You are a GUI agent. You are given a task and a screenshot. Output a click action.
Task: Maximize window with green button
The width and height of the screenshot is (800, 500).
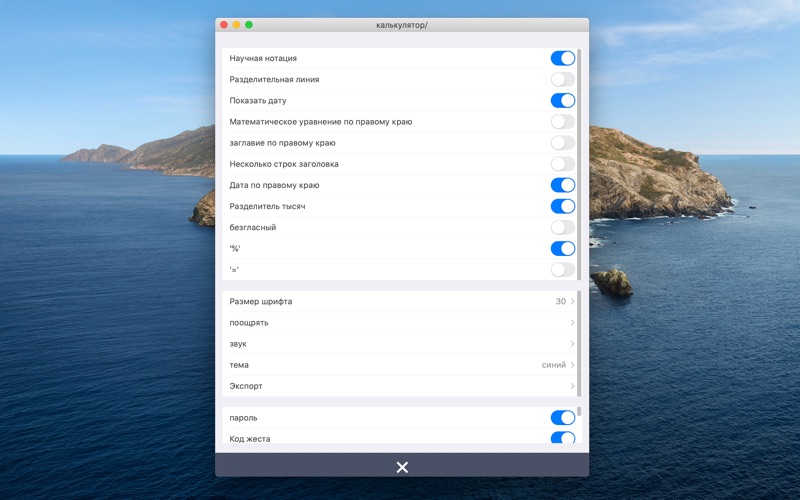(x=249, y=24)
